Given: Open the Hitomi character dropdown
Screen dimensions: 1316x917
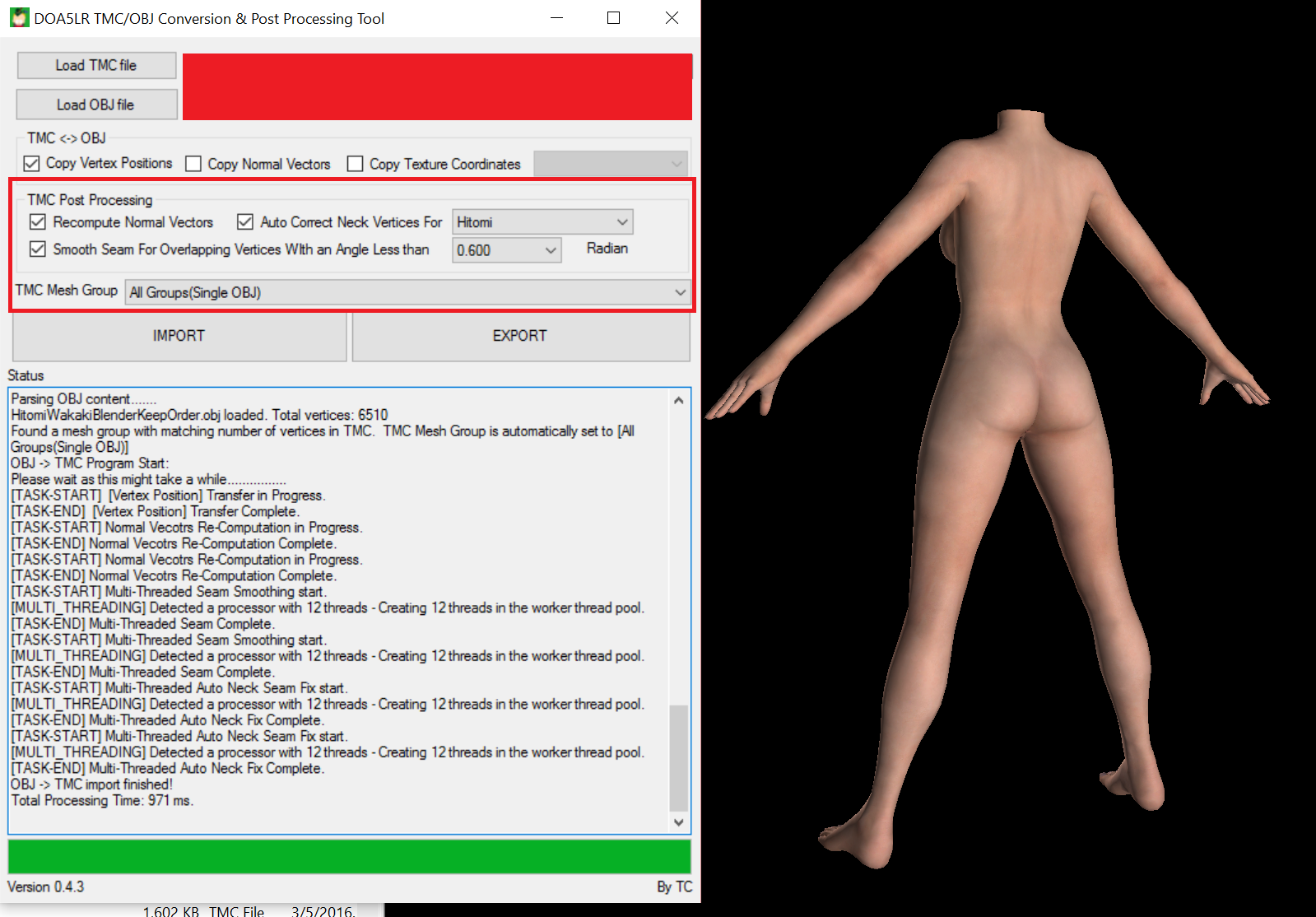Looking at the screenshot, I should (x=542, y=222).
